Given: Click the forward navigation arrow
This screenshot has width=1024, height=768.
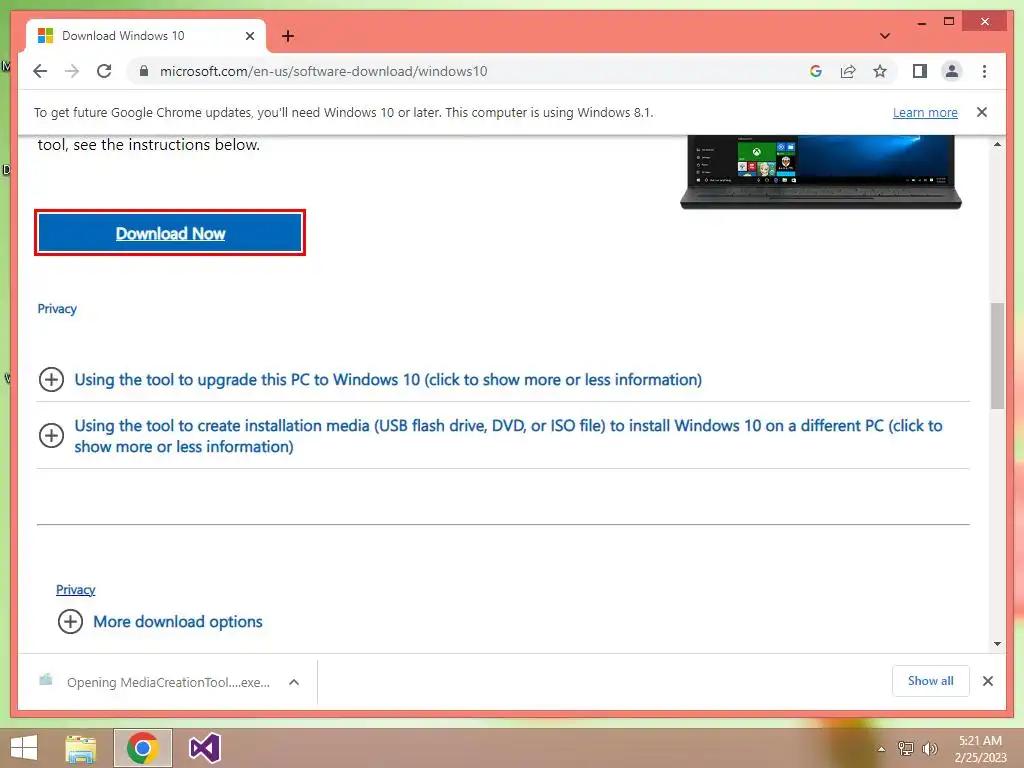Looking at the screenshot, I should [72, 71].
